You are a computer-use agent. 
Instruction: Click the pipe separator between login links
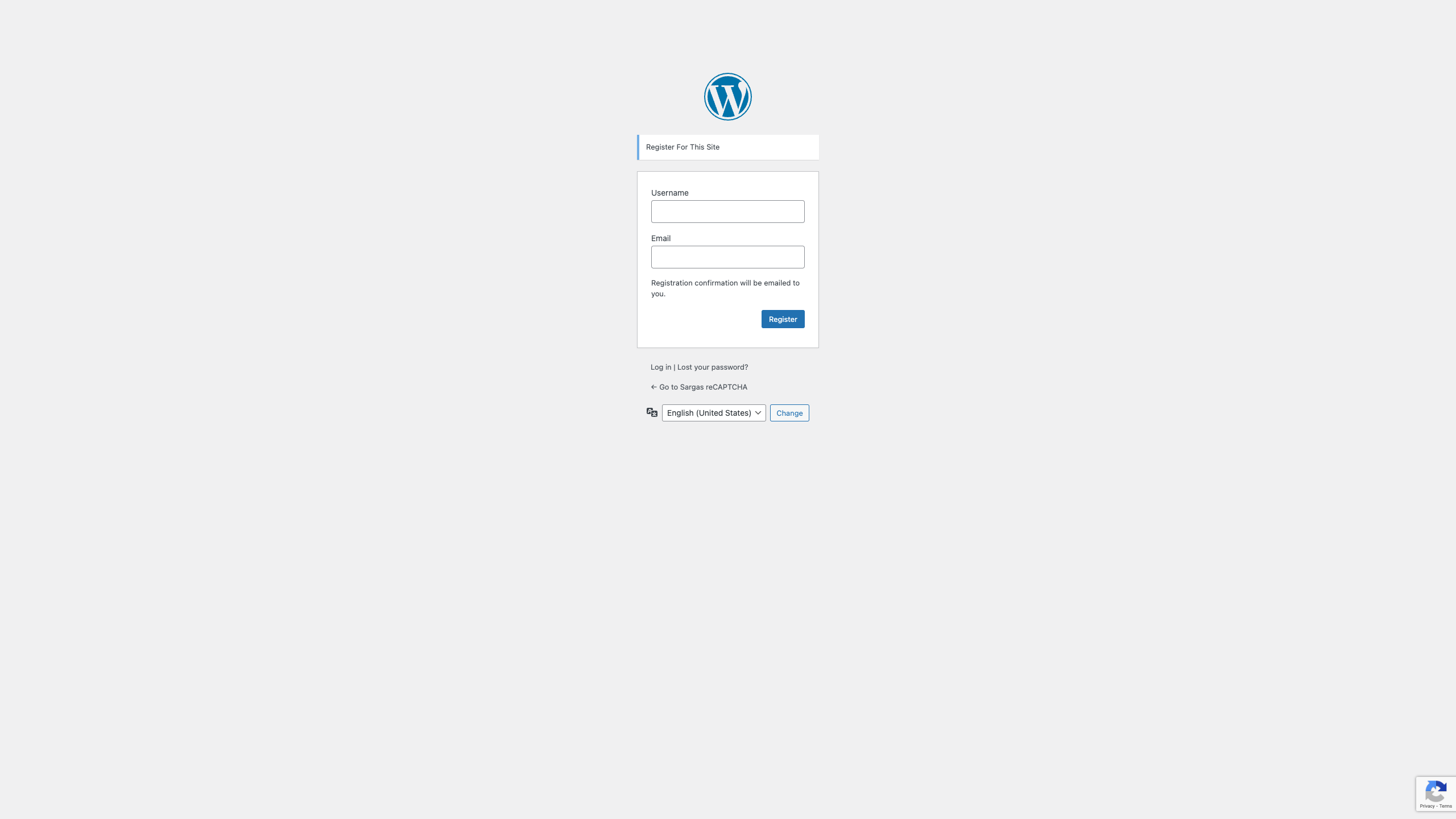[675, 367]
